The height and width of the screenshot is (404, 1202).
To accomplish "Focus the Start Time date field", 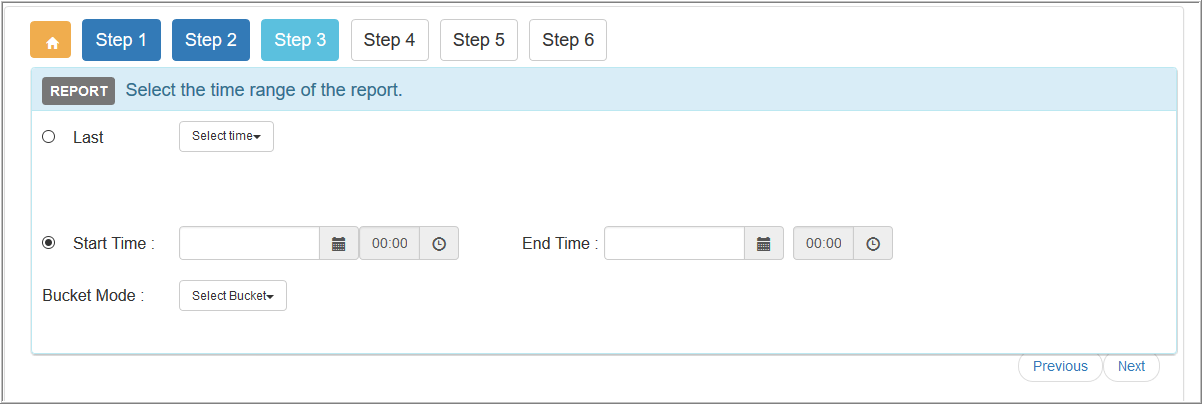I will [249, 243].
